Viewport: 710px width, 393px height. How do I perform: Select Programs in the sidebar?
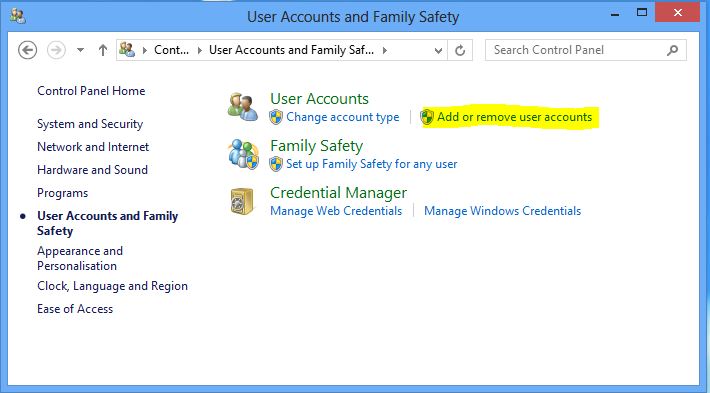tap(62, 193)
